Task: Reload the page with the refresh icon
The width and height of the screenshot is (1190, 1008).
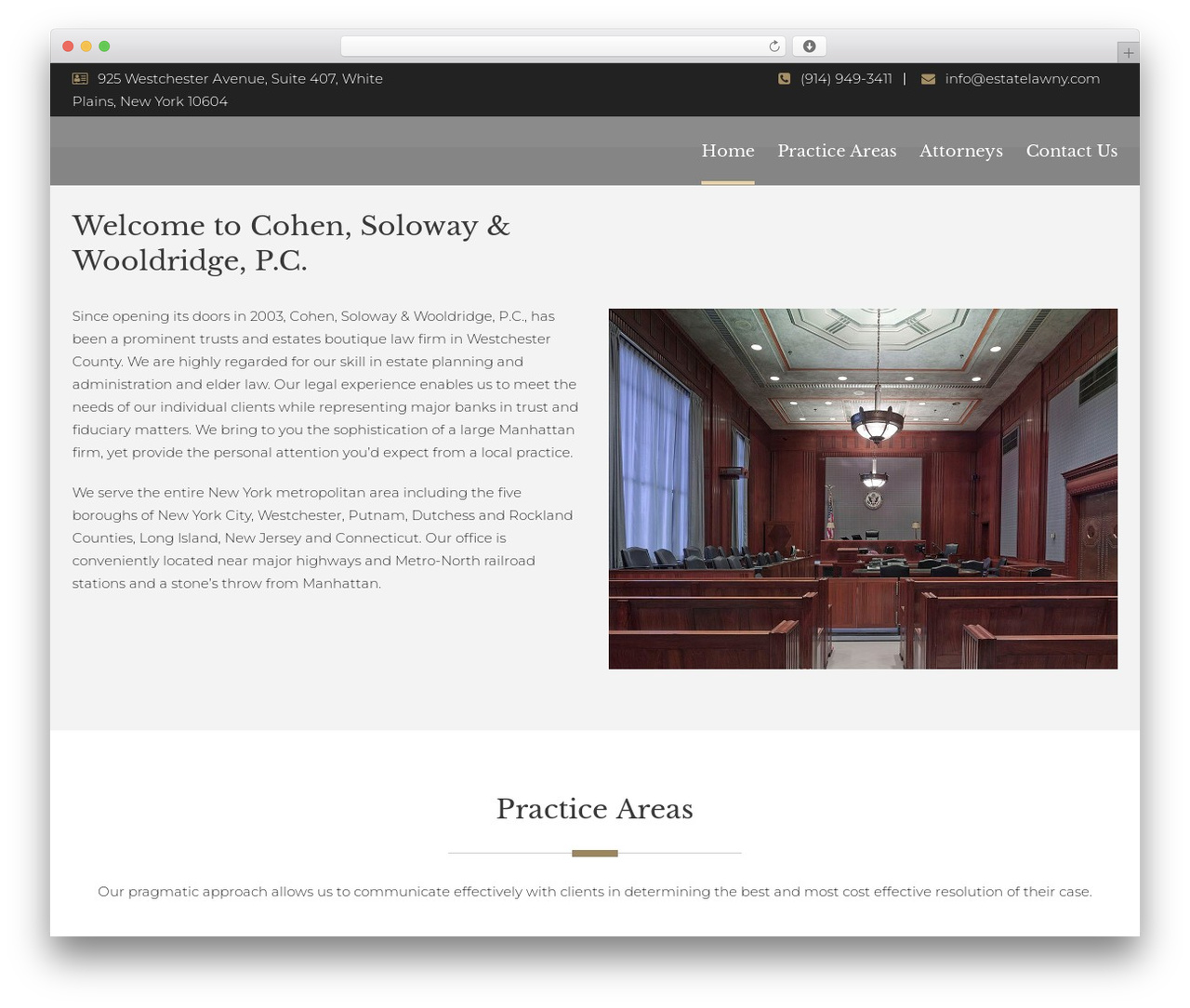Action: click(x=773, y=46)
